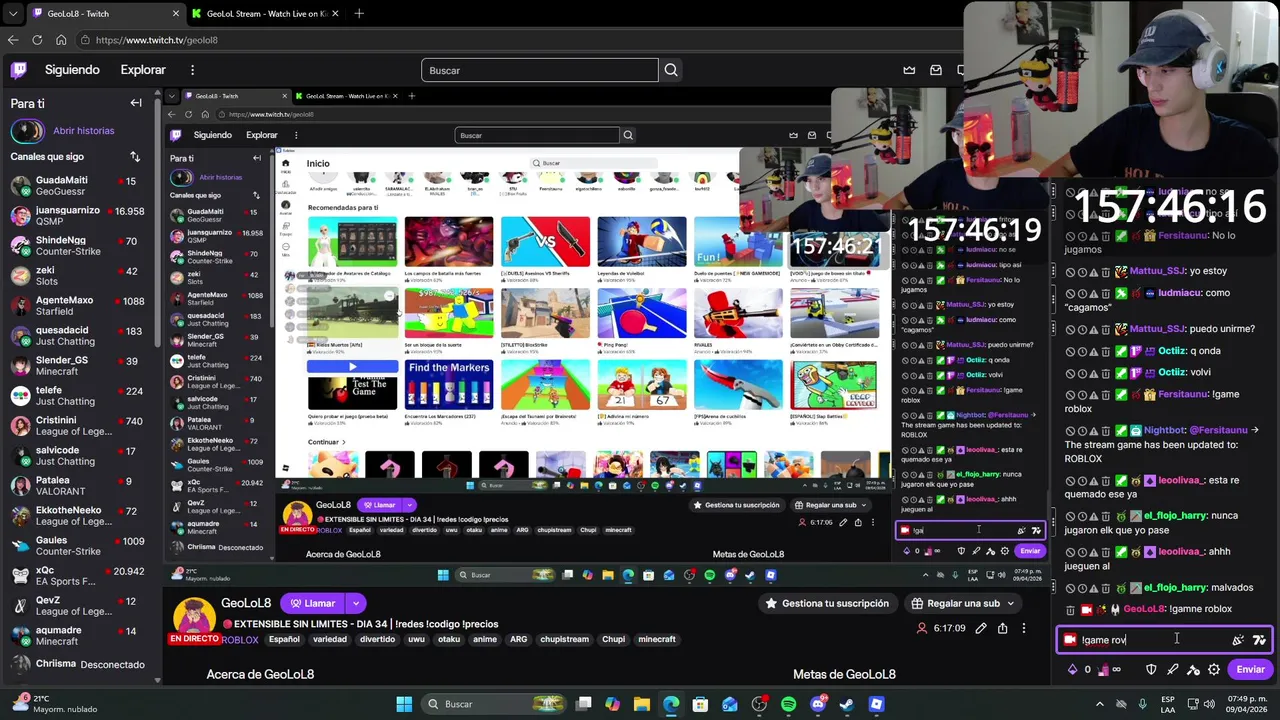Click the minecraft tag

pyautogui.click(x=657, y=640)
